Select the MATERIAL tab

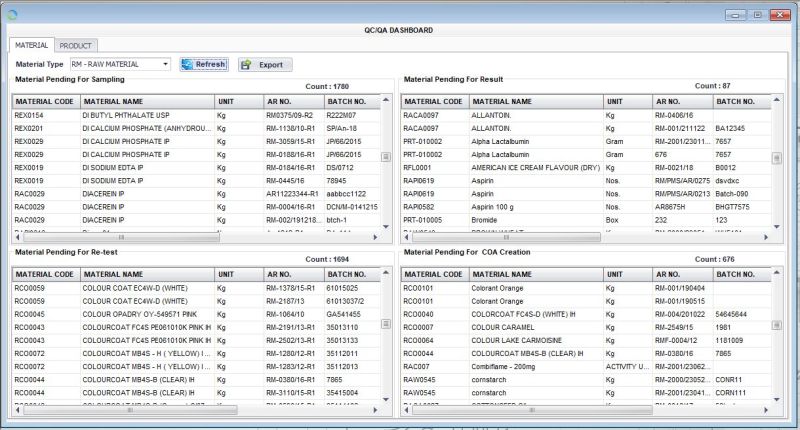(31, 46)
